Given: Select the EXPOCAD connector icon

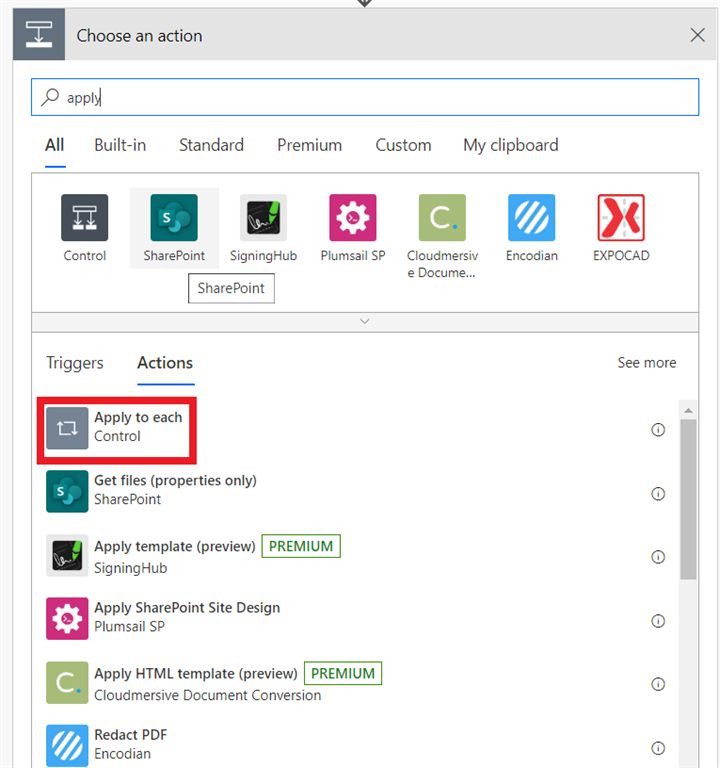Looking at the screenshot, I should coord(621,217).
